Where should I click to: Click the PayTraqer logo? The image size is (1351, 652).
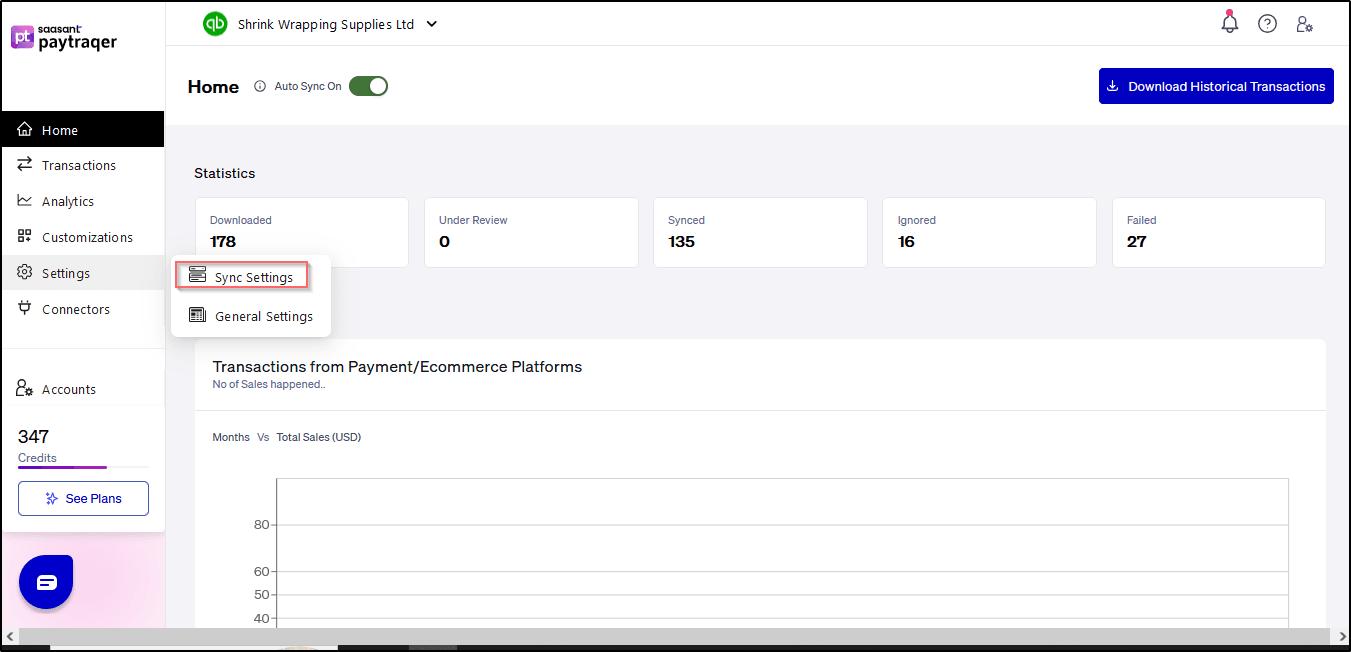click(64, 38)
